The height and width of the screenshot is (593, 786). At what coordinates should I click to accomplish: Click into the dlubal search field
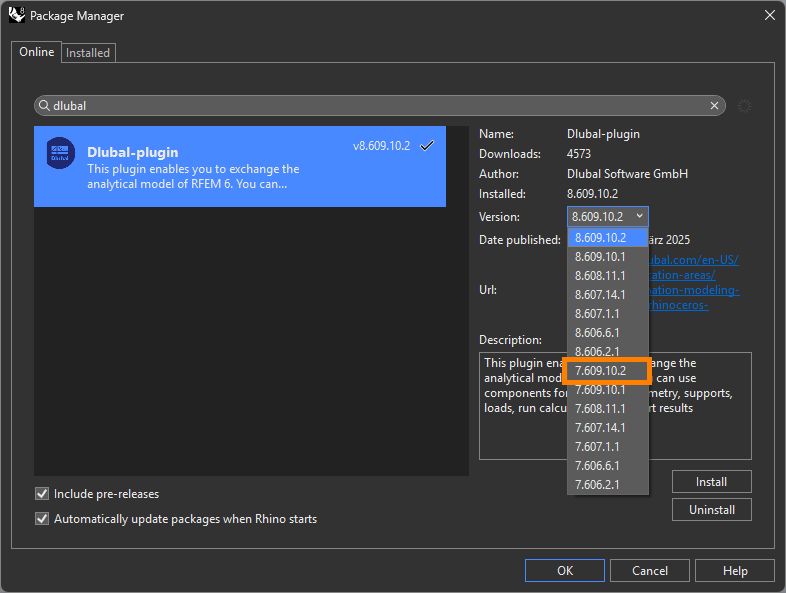[380, 106]
